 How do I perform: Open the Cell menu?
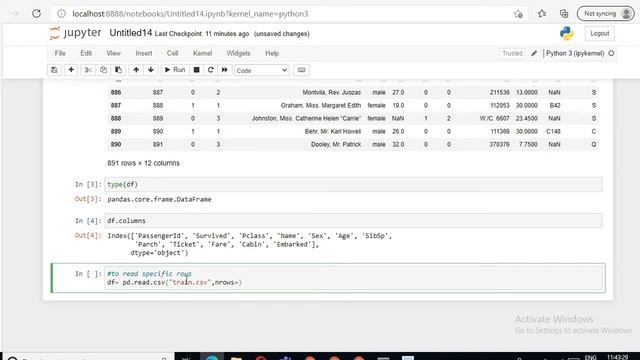pyautogui.click(x=172, y=53)
